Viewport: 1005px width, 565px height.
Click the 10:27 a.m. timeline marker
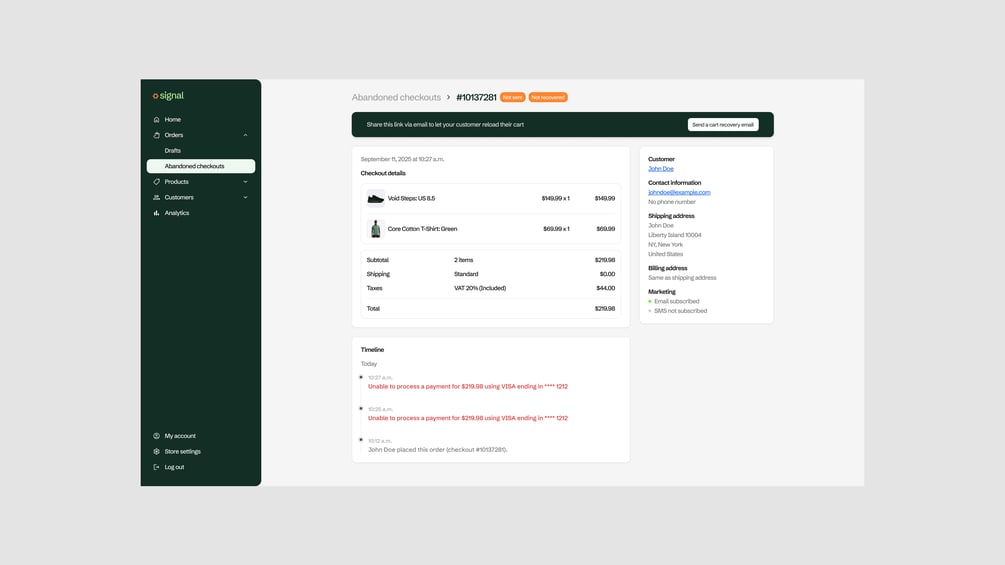[361, 377]
